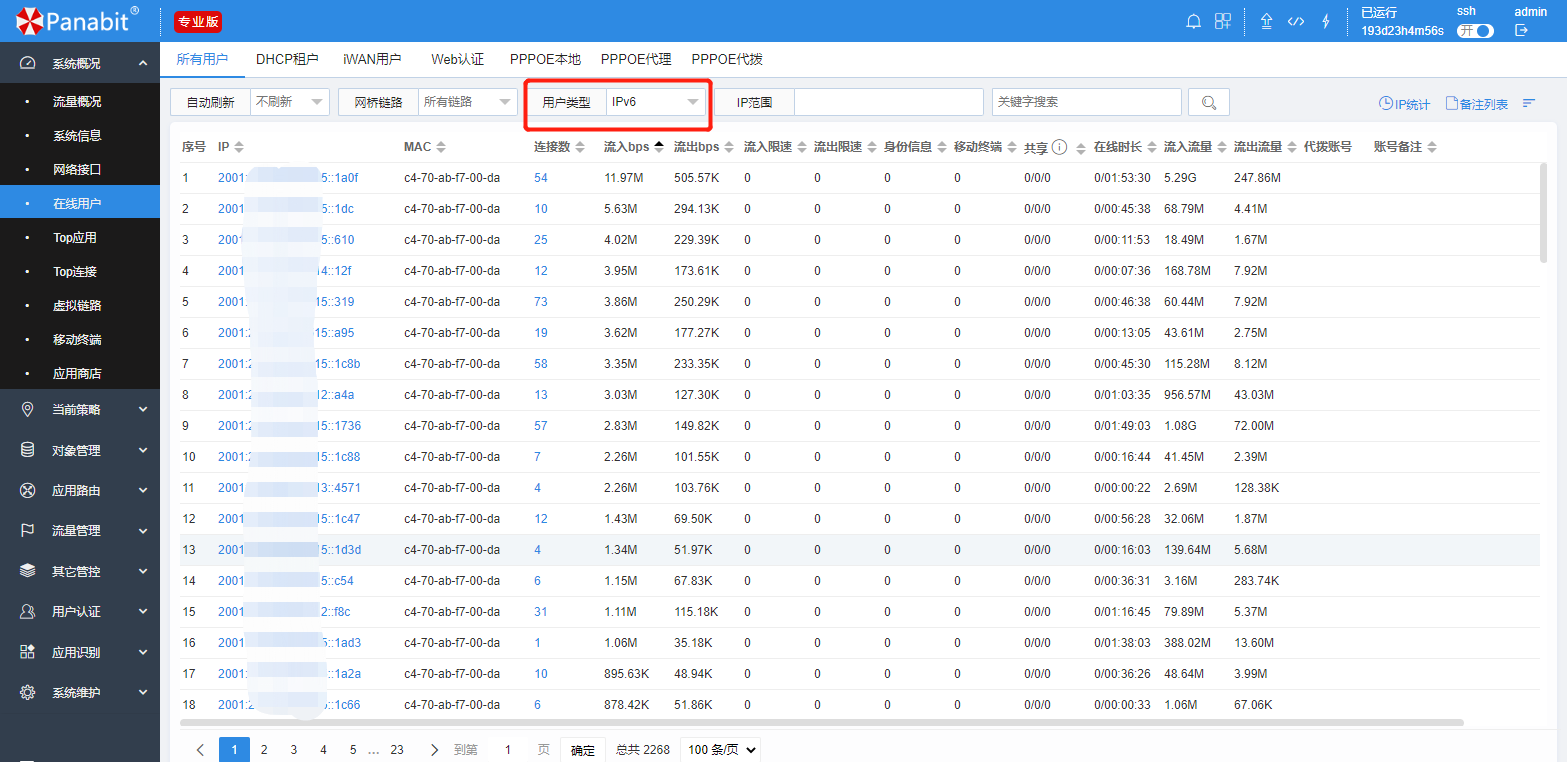Go to next page arrow
1567x762 pixels.
434,750
